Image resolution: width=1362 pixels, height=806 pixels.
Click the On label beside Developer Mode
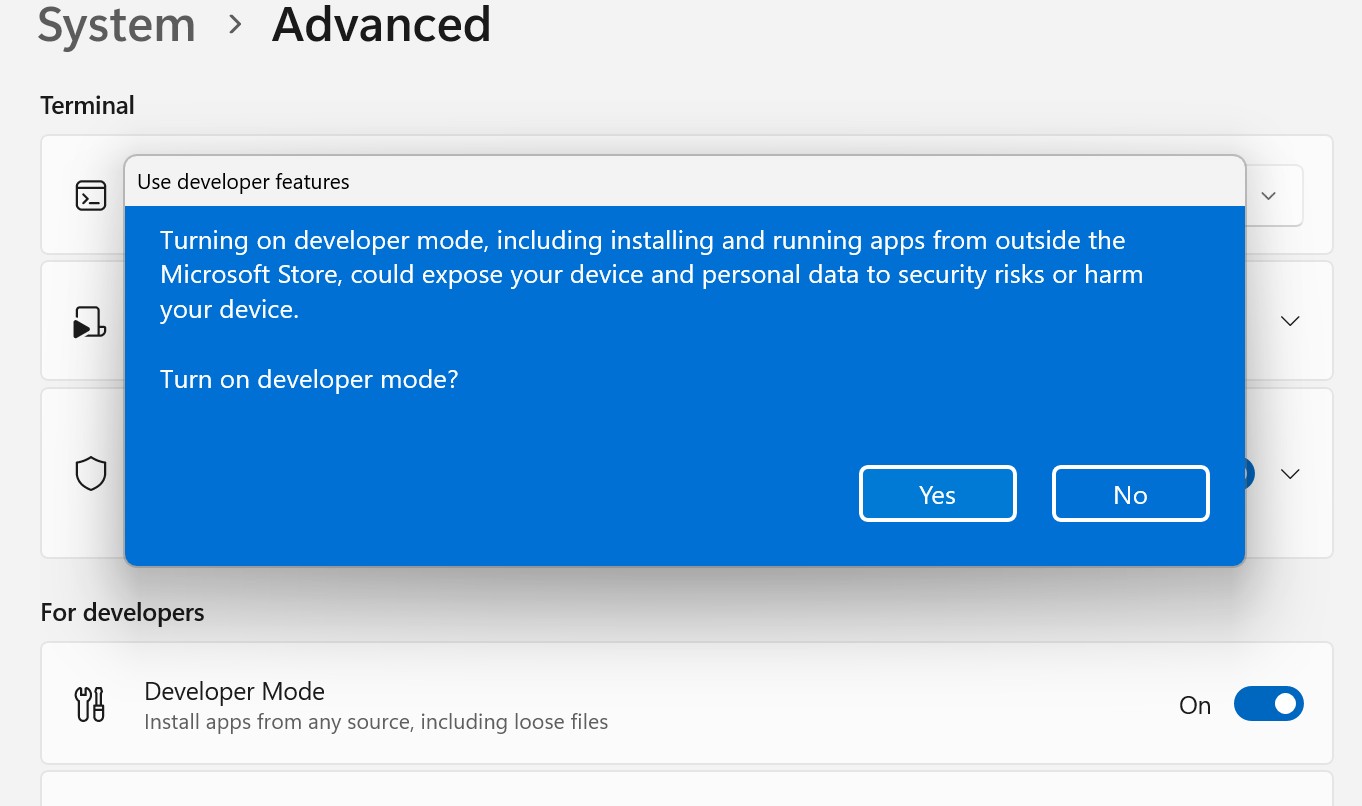[x=1194, y=705]
